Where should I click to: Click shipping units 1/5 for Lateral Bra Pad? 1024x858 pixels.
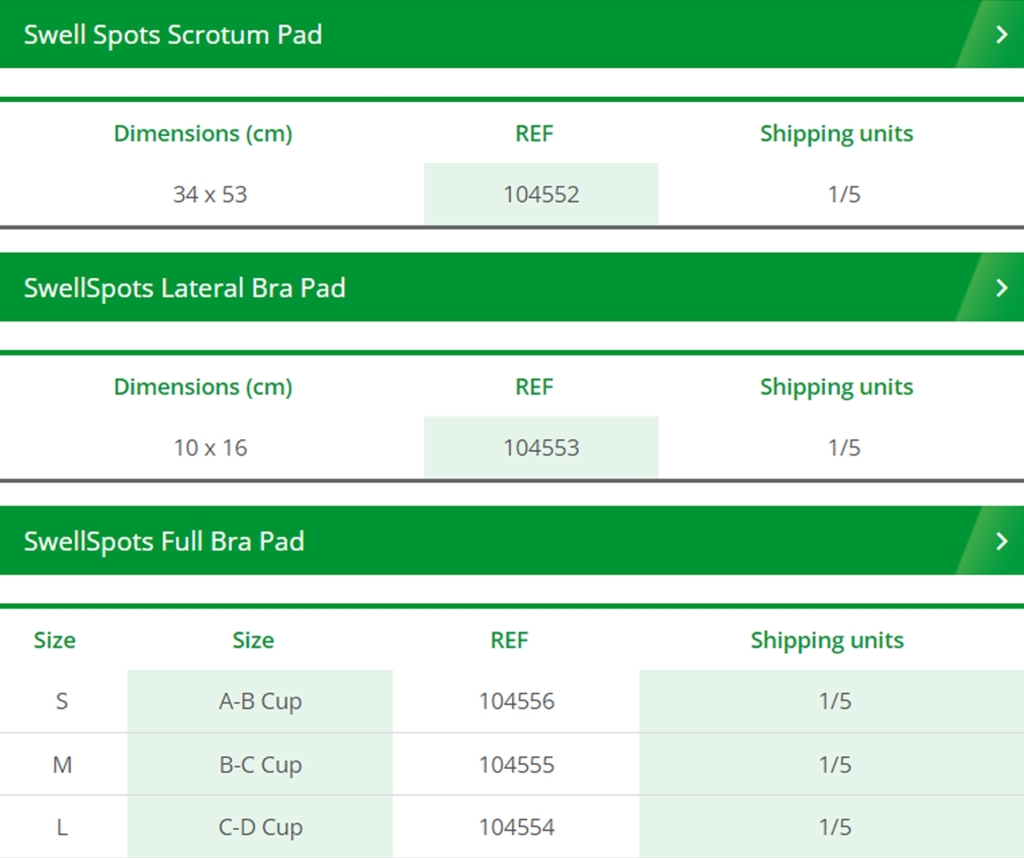click(844, 447)
